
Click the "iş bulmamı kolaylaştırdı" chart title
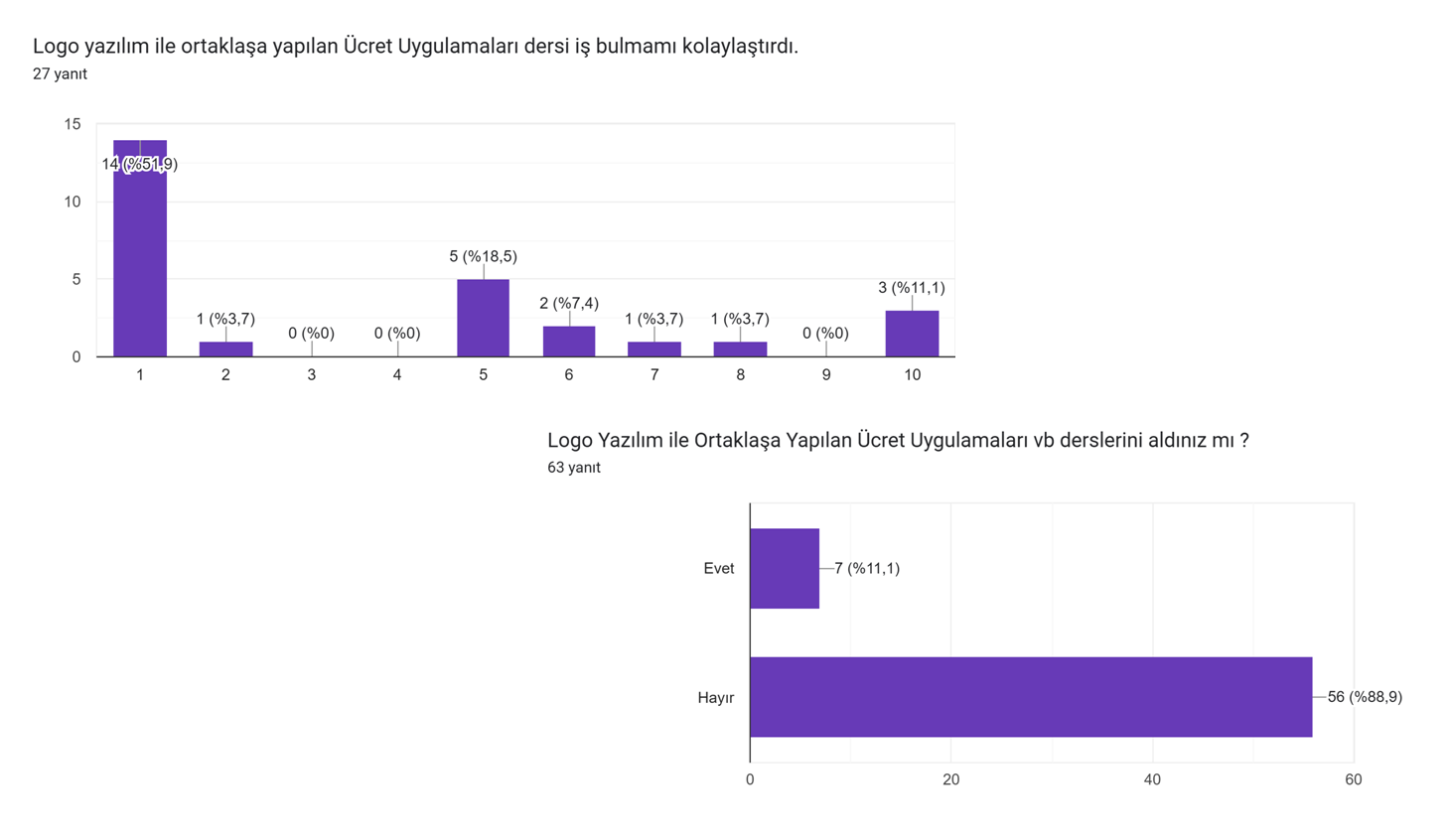[415, 46]
